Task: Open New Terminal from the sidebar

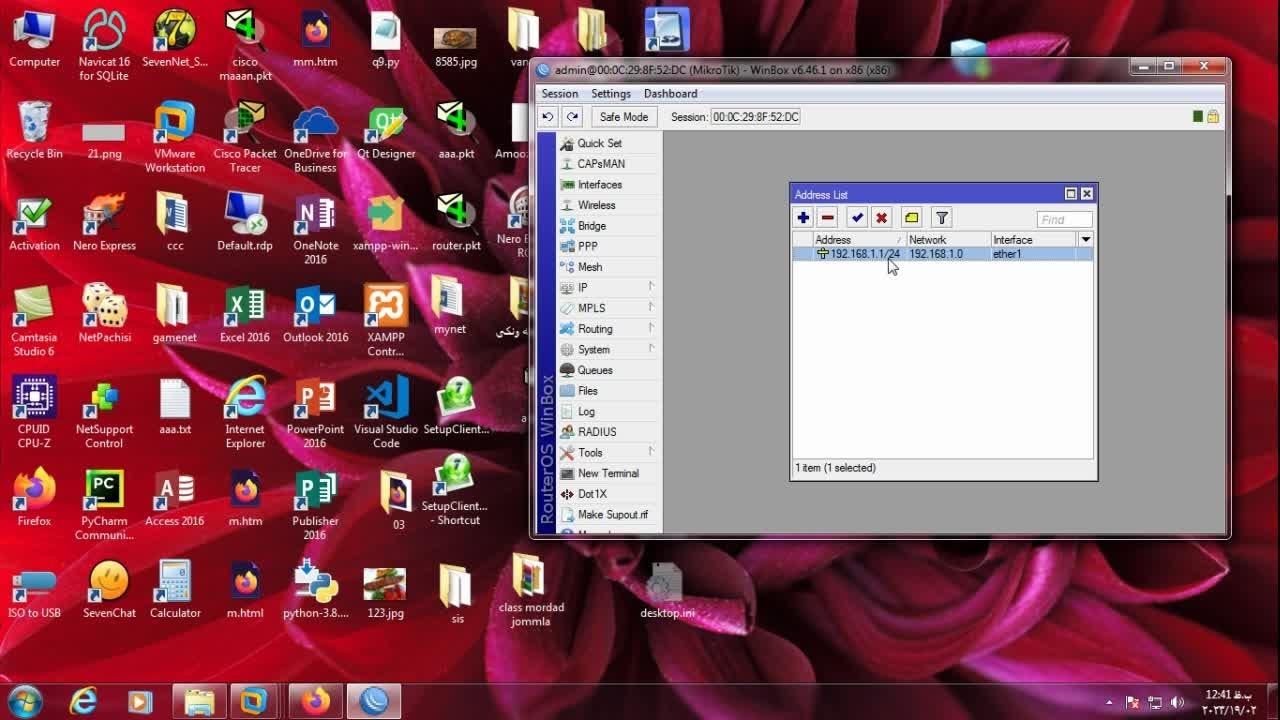Action: tap(608, 474)
